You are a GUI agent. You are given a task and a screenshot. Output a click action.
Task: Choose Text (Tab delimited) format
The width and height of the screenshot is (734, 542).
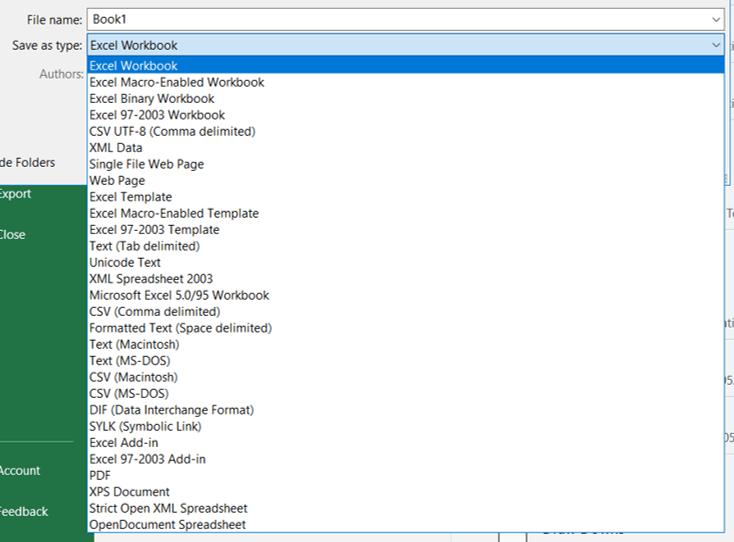click(x=406, y=246)
